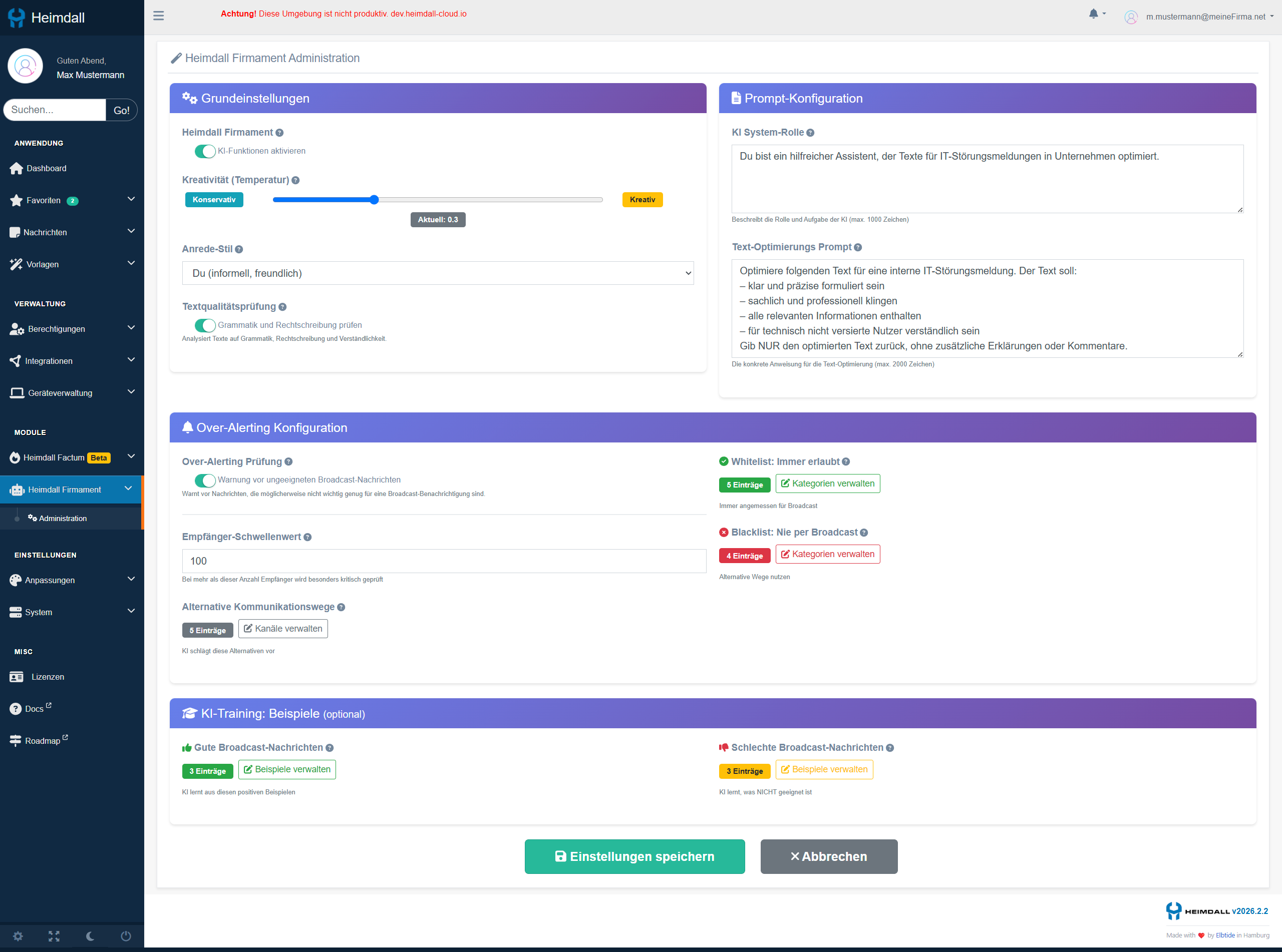Show help tooltip for Anrede-Stil
This screenshot has height=952, width=1282.
tap(239, 250)
